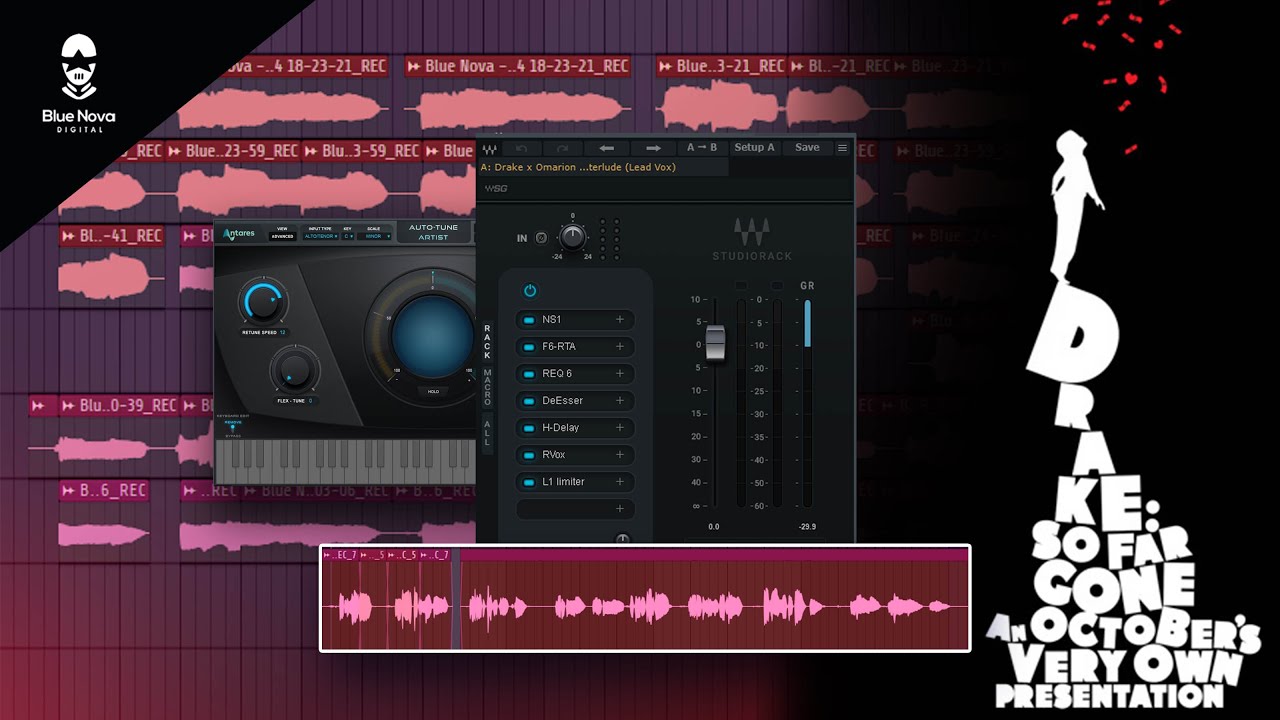Screen dimensions: 1280x720
Task: Bypass the DeEsser plugin
Action: (529, 401)
